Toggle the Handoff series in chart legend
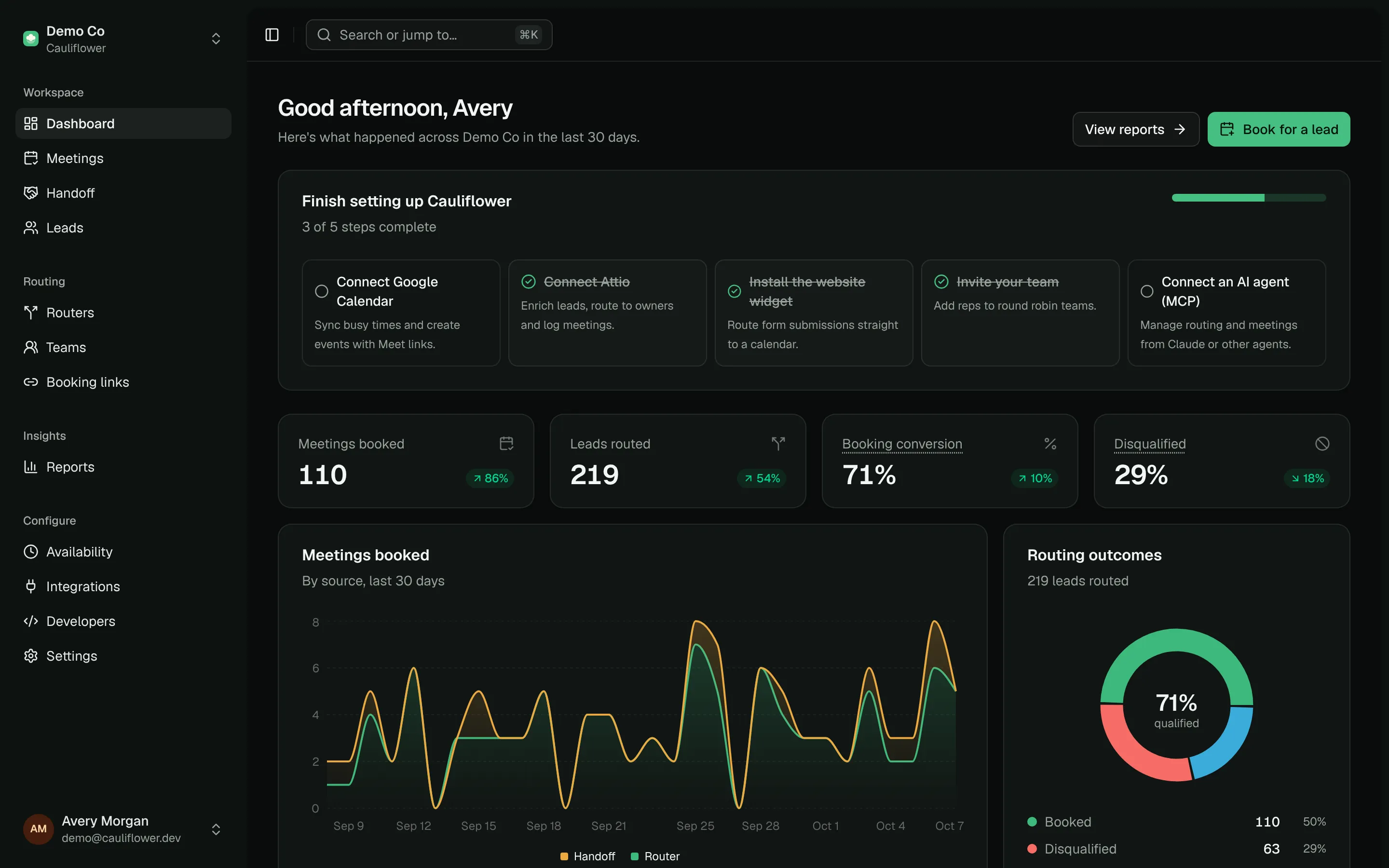Screen dimensions: 1389x868 [588, 856]
